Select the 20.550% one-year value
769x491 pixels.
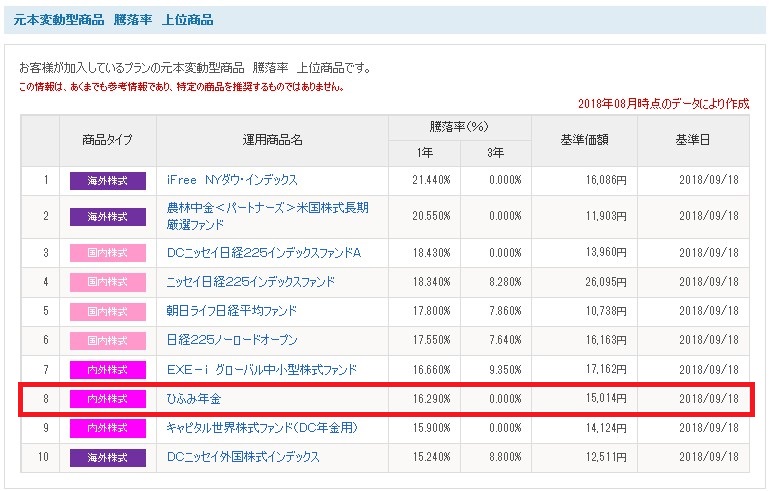point(431,216)
